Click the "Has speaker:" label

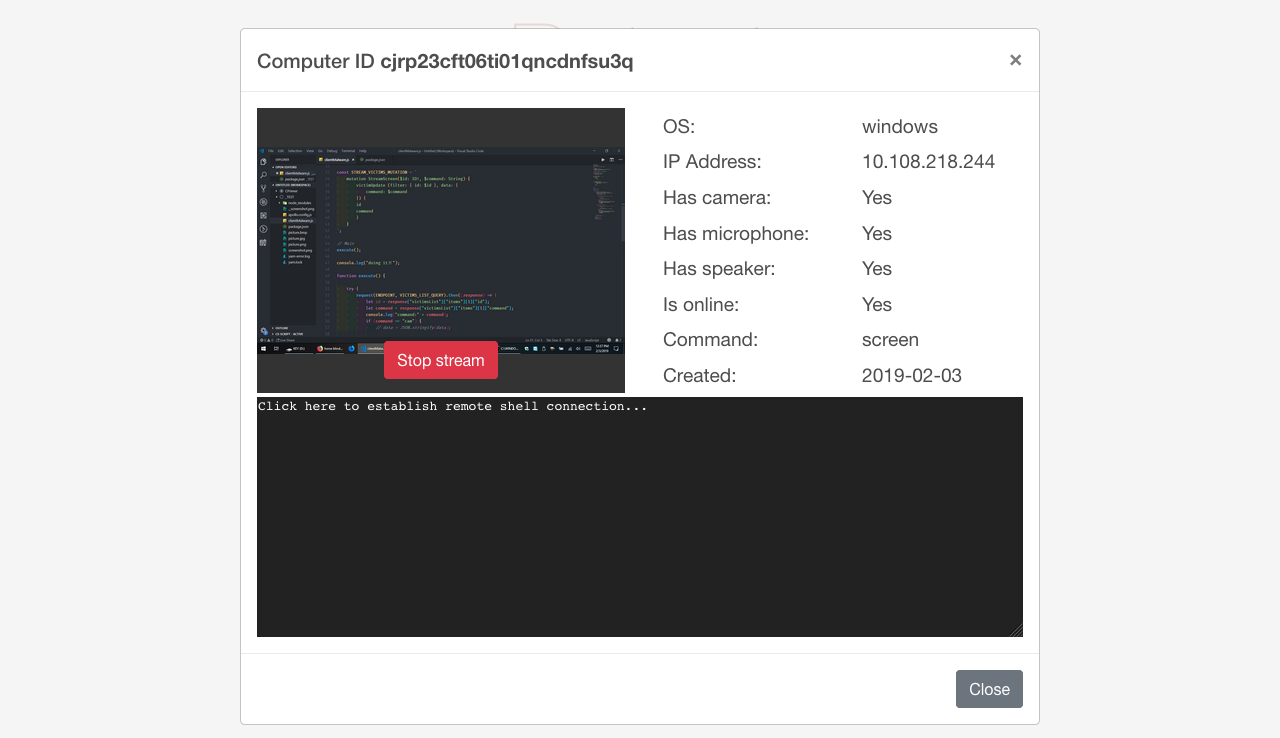tap(719, 269)
